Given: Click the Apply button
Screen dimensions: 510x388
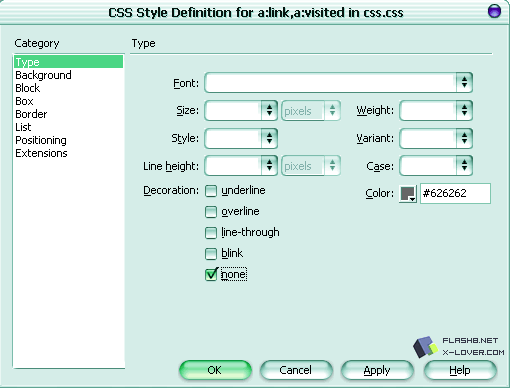Looking at the screenshot, I should [377, 370].
